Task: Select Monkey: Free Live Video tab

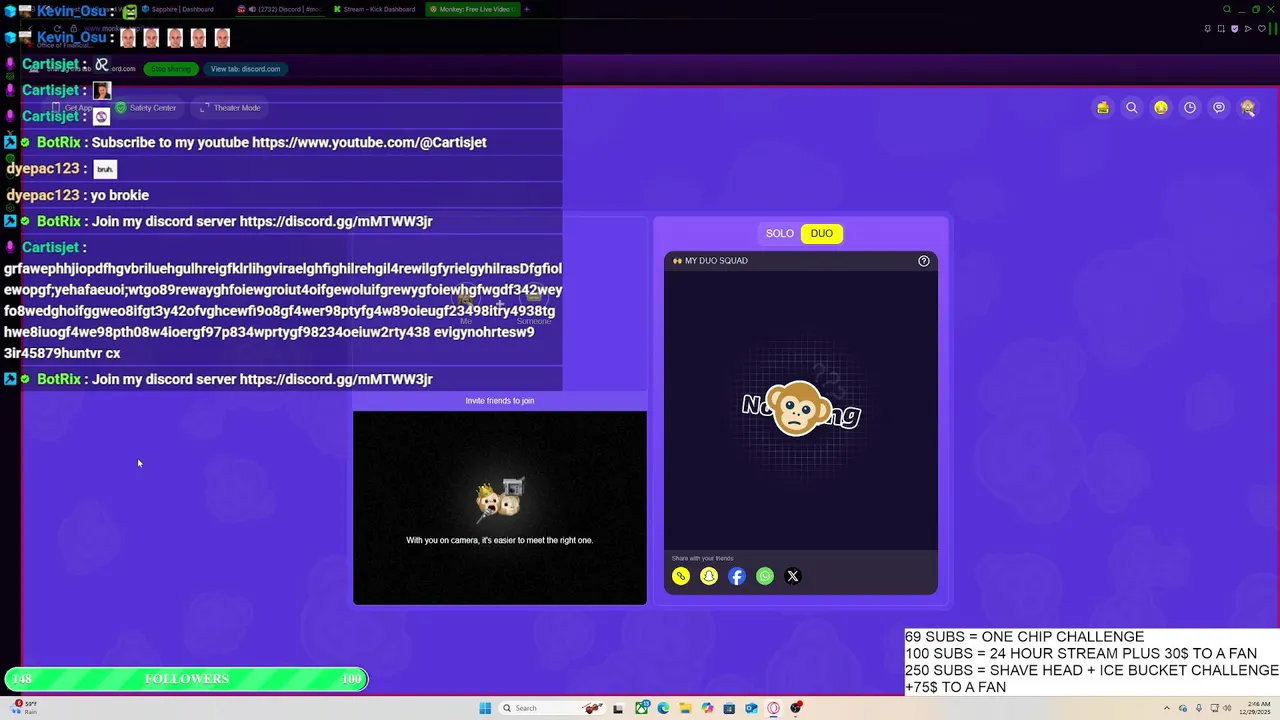Action: coord(471,9)
